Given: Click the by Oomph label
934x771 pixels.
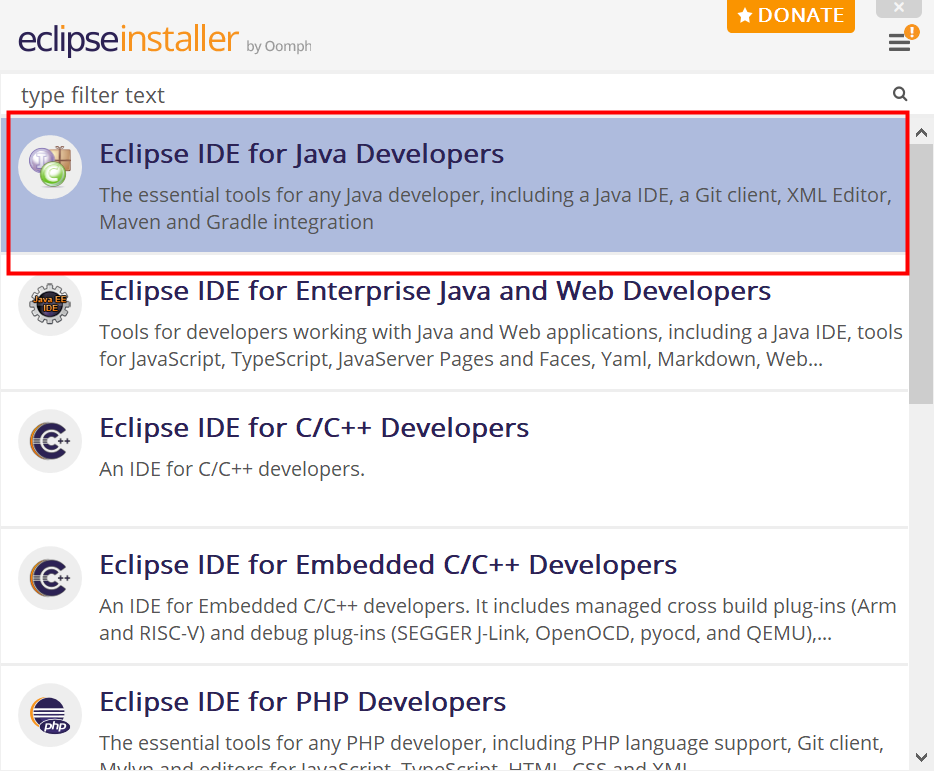Looking at the screenshot, I should pos(281,46).
